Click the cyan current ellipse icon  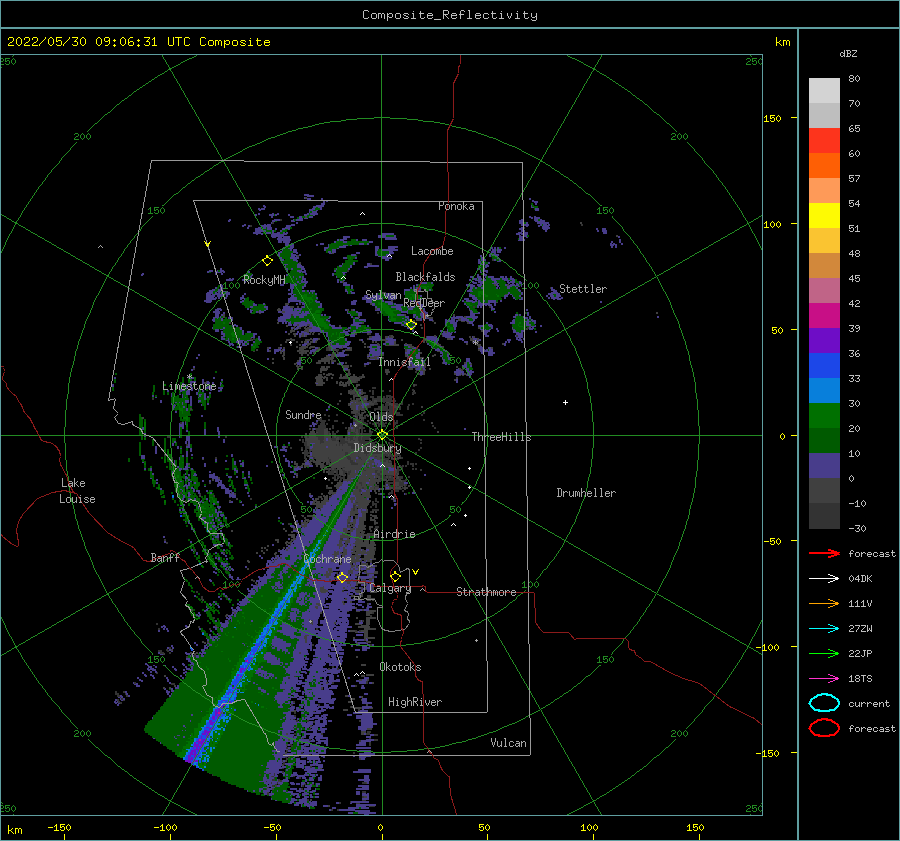tap(824, 703)
